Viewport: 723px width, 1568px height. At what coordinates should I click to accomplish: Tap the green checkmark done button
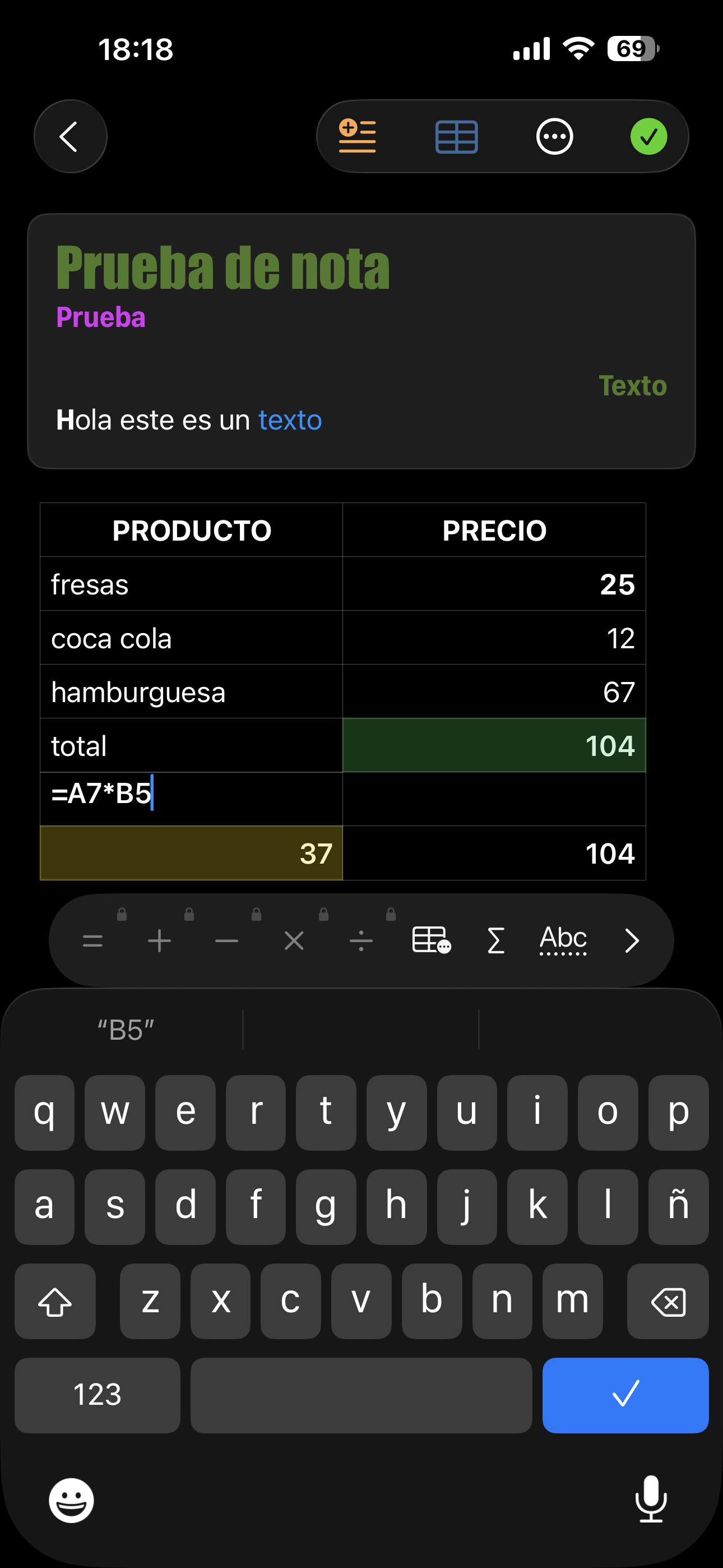648,136
